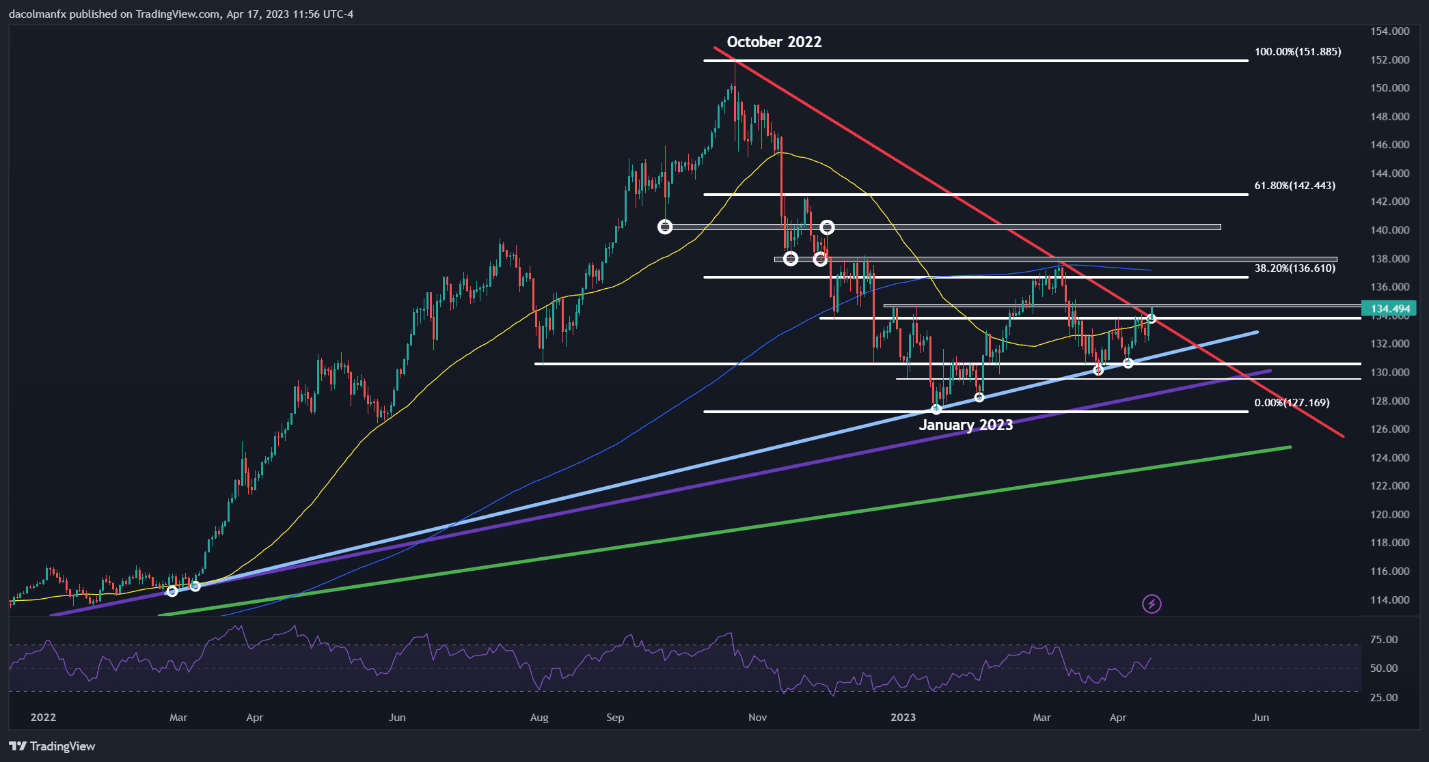Click the 25.00 RSI axis value
1429x762 pixels.
pyautogui.click(x=1384, y=696)
